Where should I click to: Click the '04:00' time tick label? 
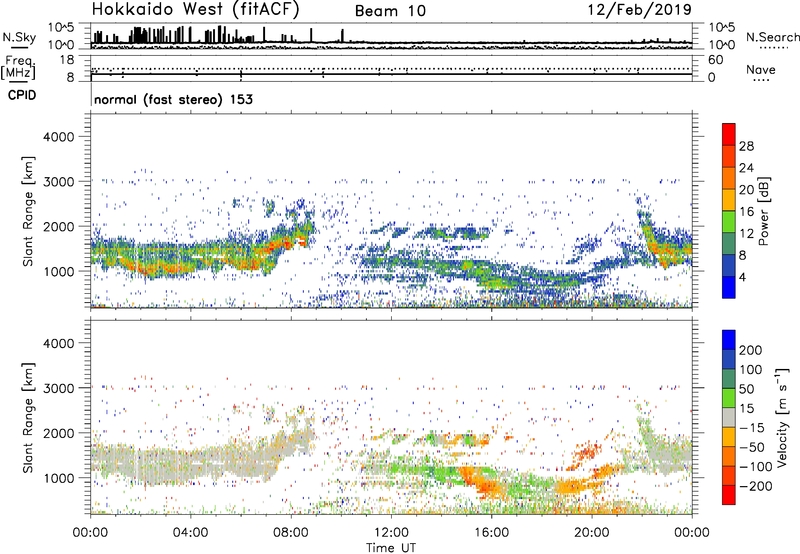(x=190, y=533)
